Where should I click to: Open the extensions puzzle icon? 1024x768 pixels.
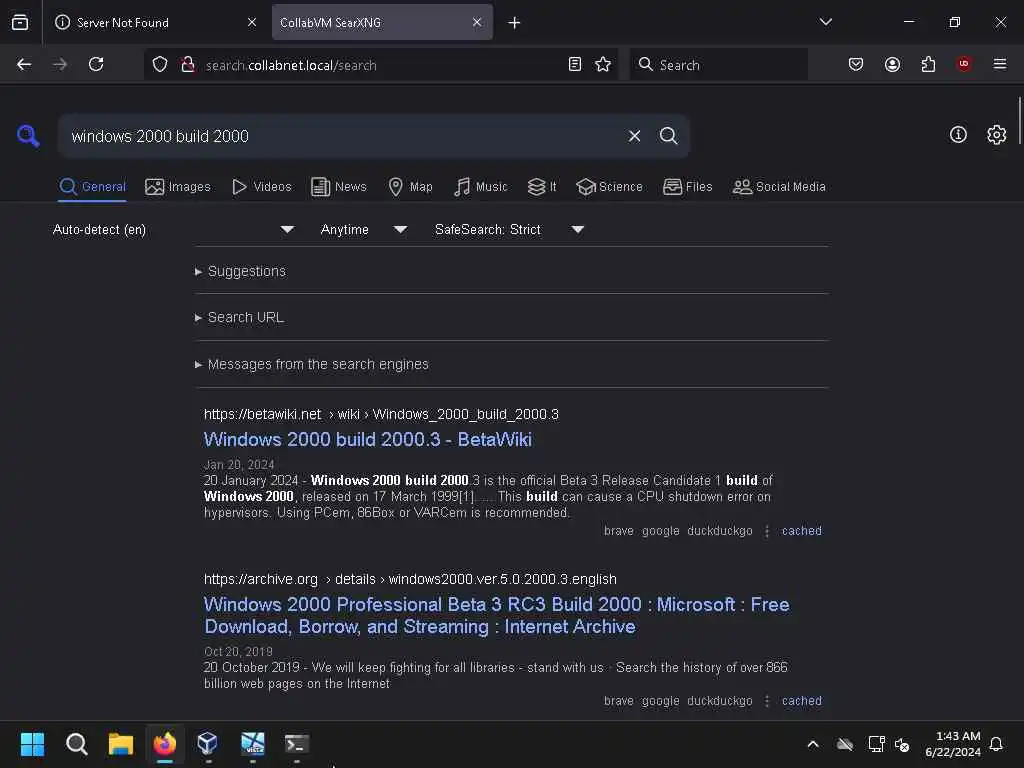tap(928, 64)
